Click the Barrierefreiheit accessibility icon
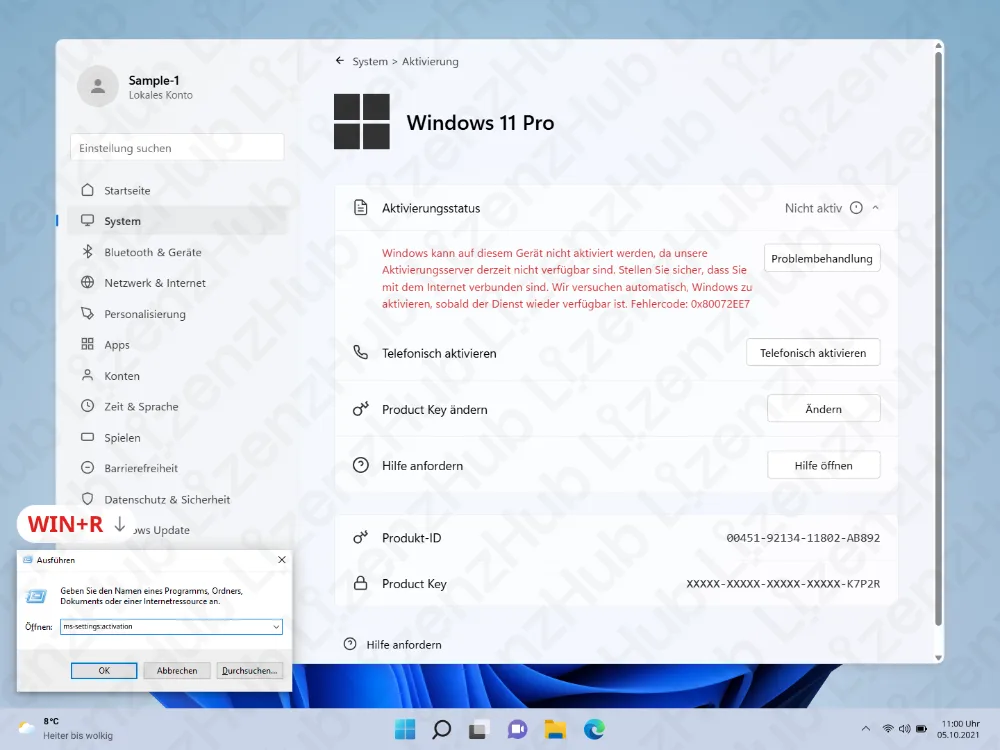The height and width of the screenshot is (750, 1000). coord(89,467)
